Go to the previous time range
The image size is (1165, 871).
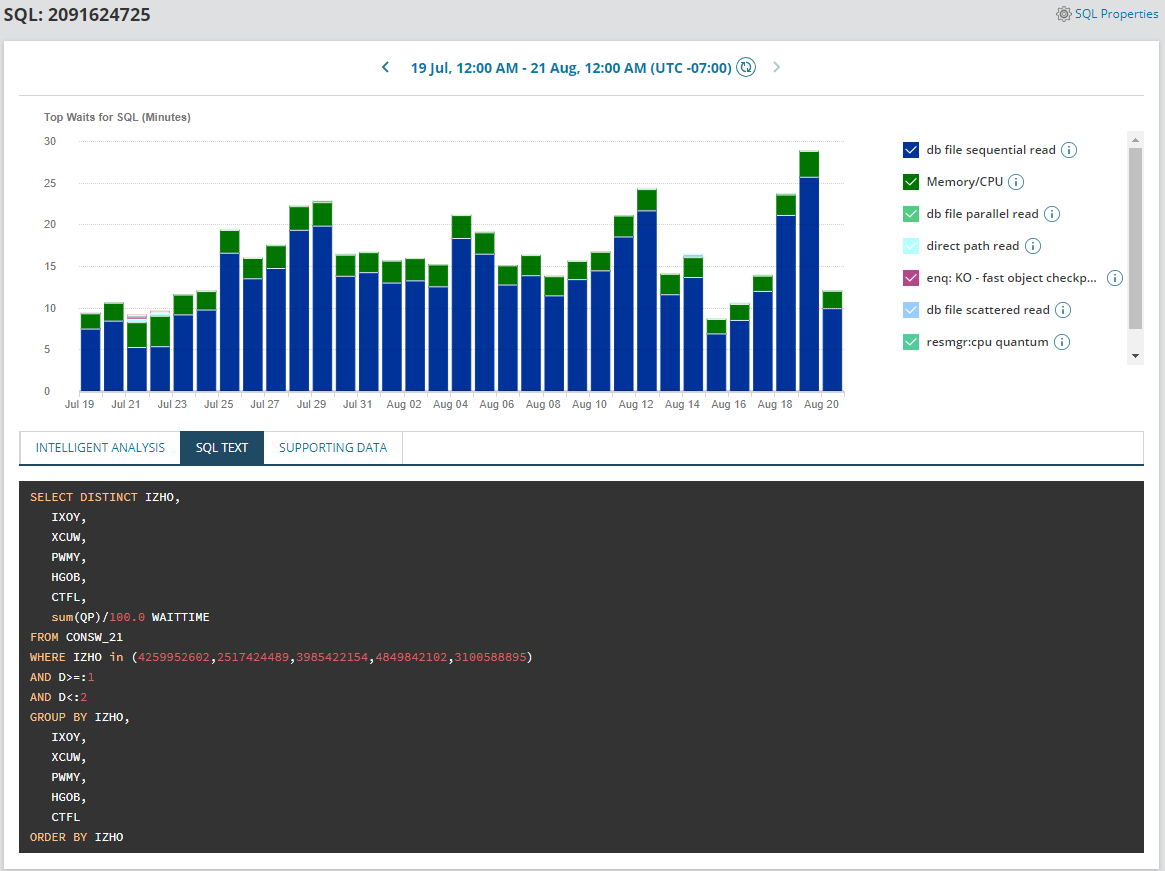(x=385, y=68)
